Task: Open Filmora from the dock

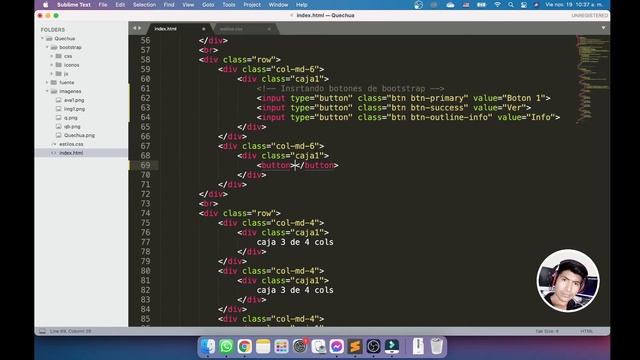Action: [x=392, y=347]
